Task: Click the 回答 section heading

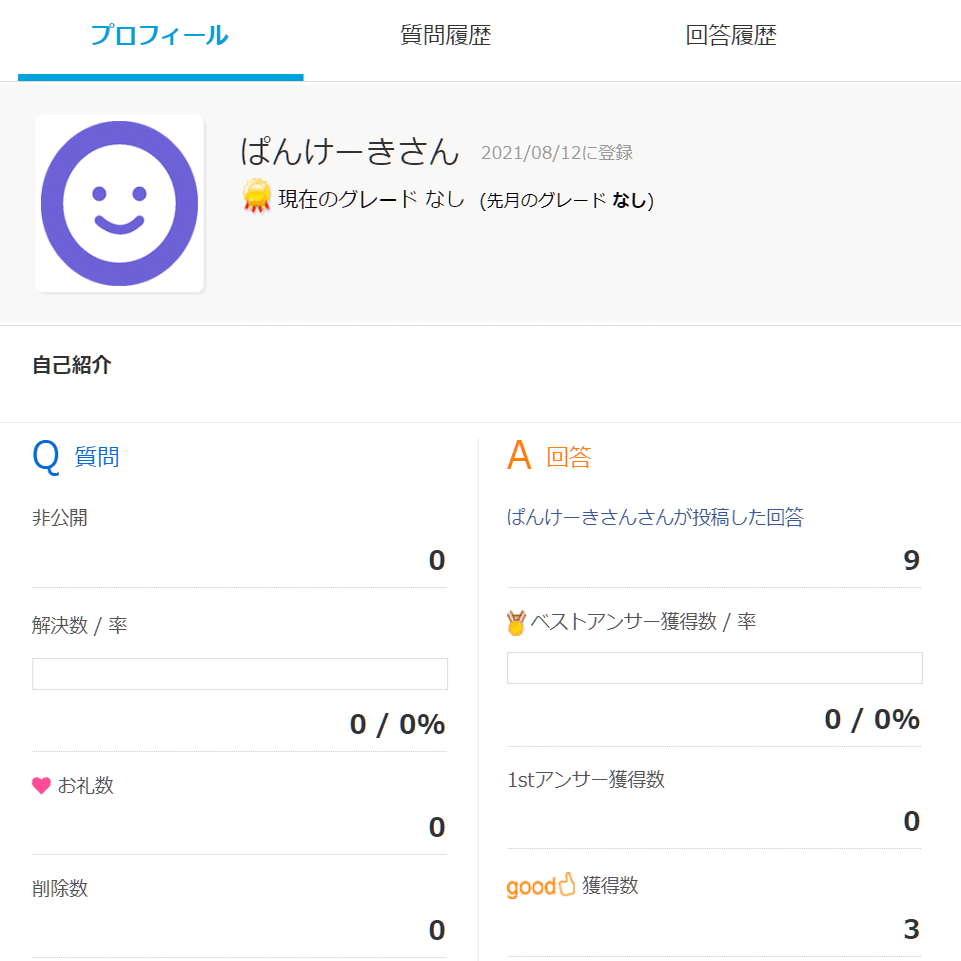Action: 569,458
